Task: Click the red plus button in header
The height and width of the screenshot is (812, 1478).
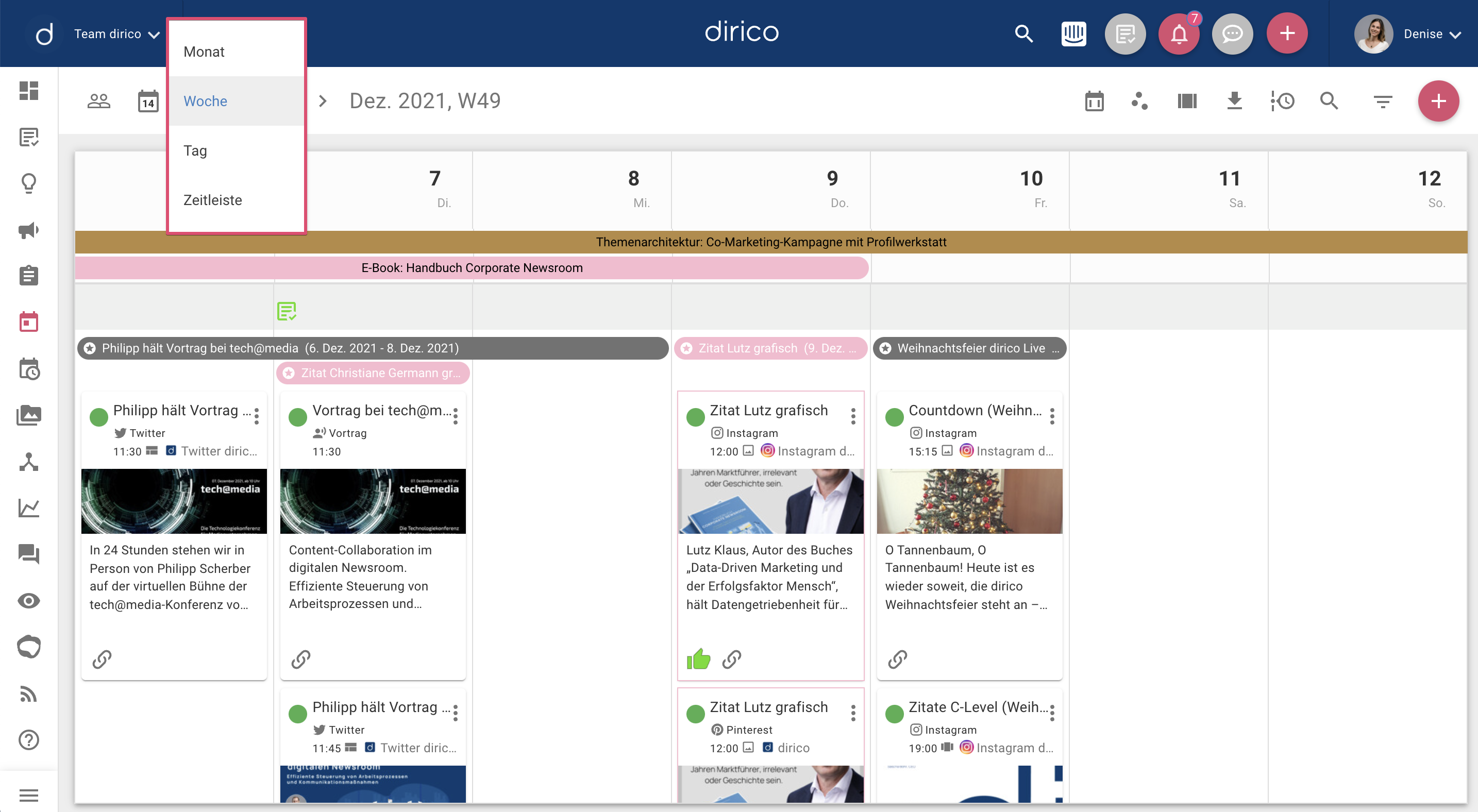Action: coord(1287,33)
